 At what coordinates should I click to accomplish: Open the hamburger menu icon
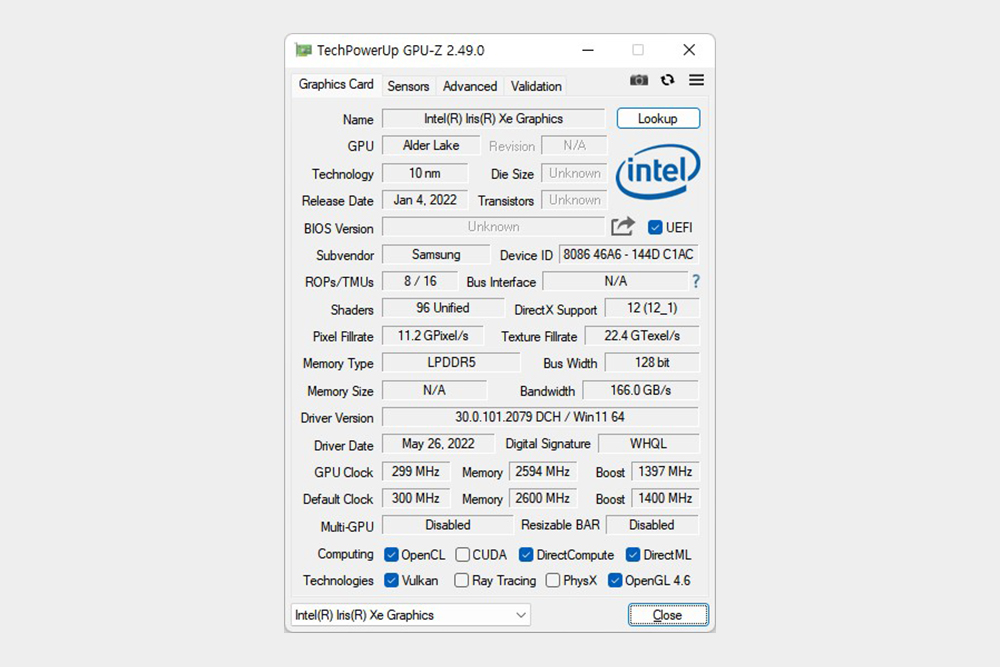tap(696, 80)
